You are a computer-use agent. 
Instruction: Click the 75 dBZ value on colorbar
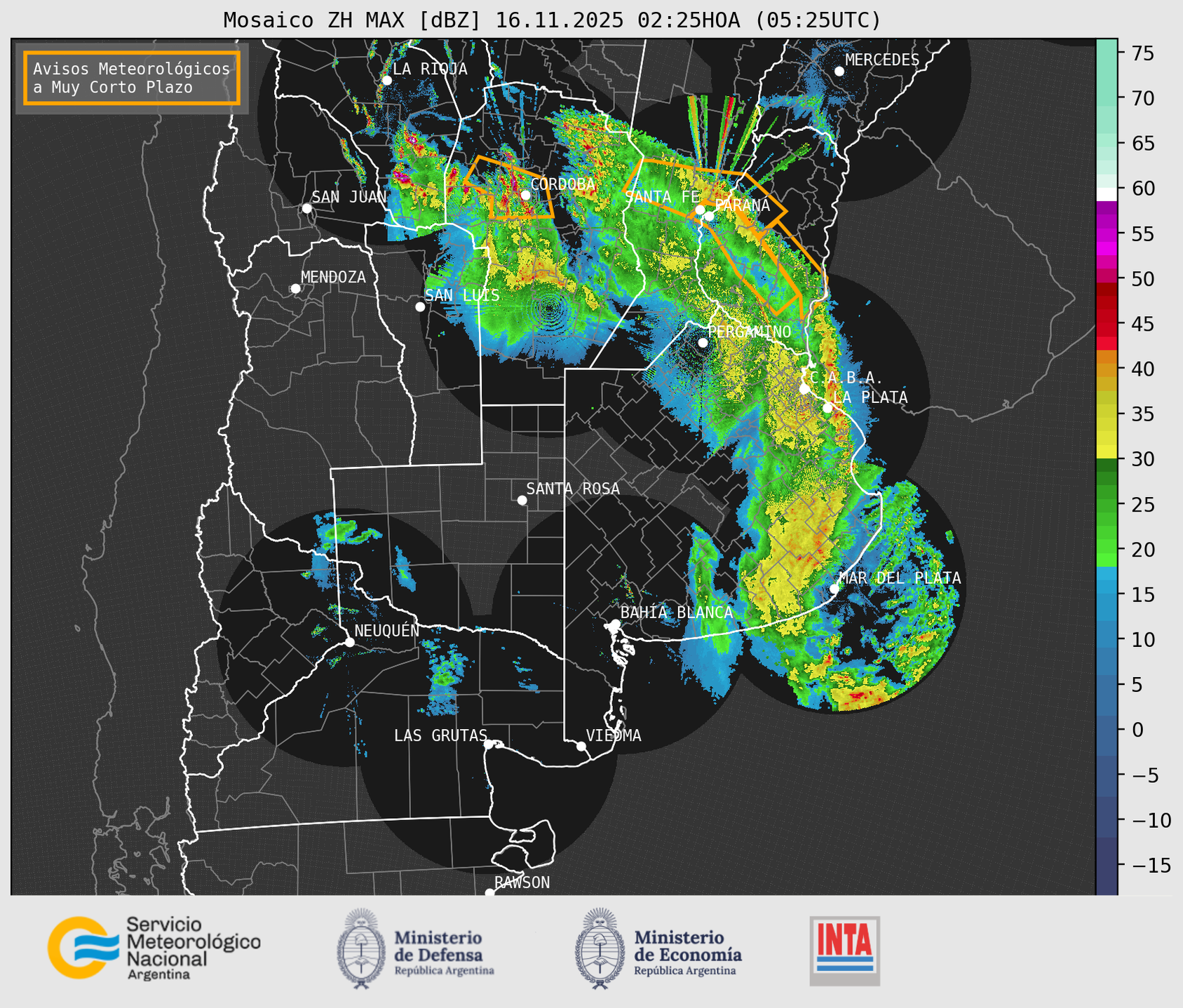pyautogui.click(x=1142, y=53)
